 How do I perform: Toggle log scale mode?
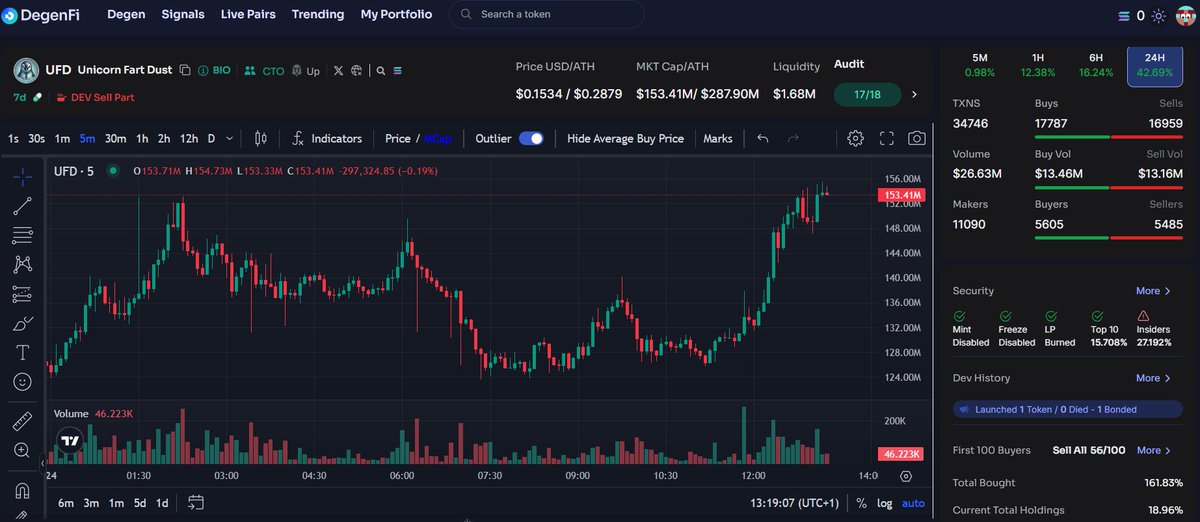click(885, 503)
